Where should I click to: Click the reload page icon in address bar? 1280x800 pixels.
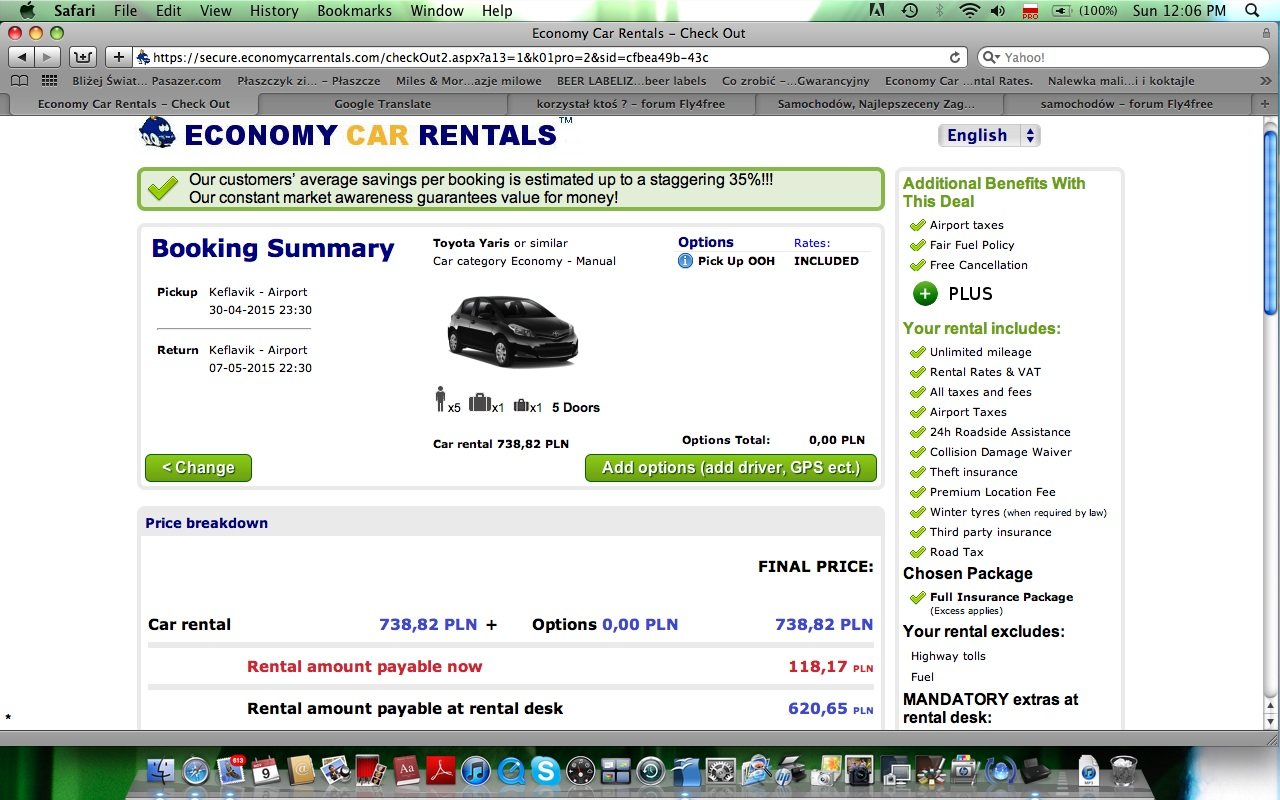(x=955, y=57)
